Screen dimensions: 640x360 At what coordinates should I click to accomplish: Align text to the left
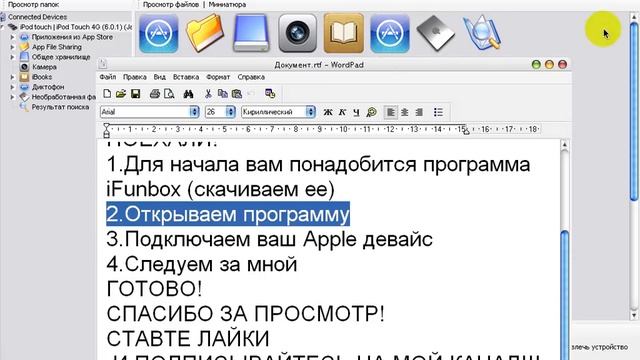point(391,112)
